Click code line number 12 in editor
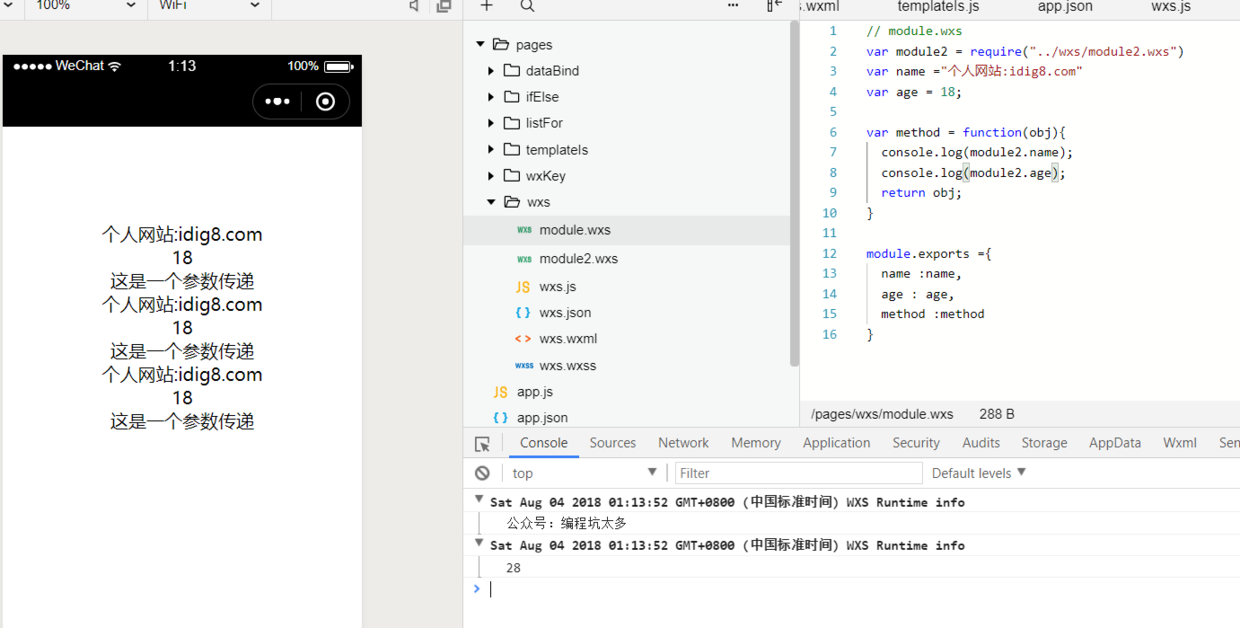The width and height of the screenshot is (1240, 628). click(x=829, y=254)
